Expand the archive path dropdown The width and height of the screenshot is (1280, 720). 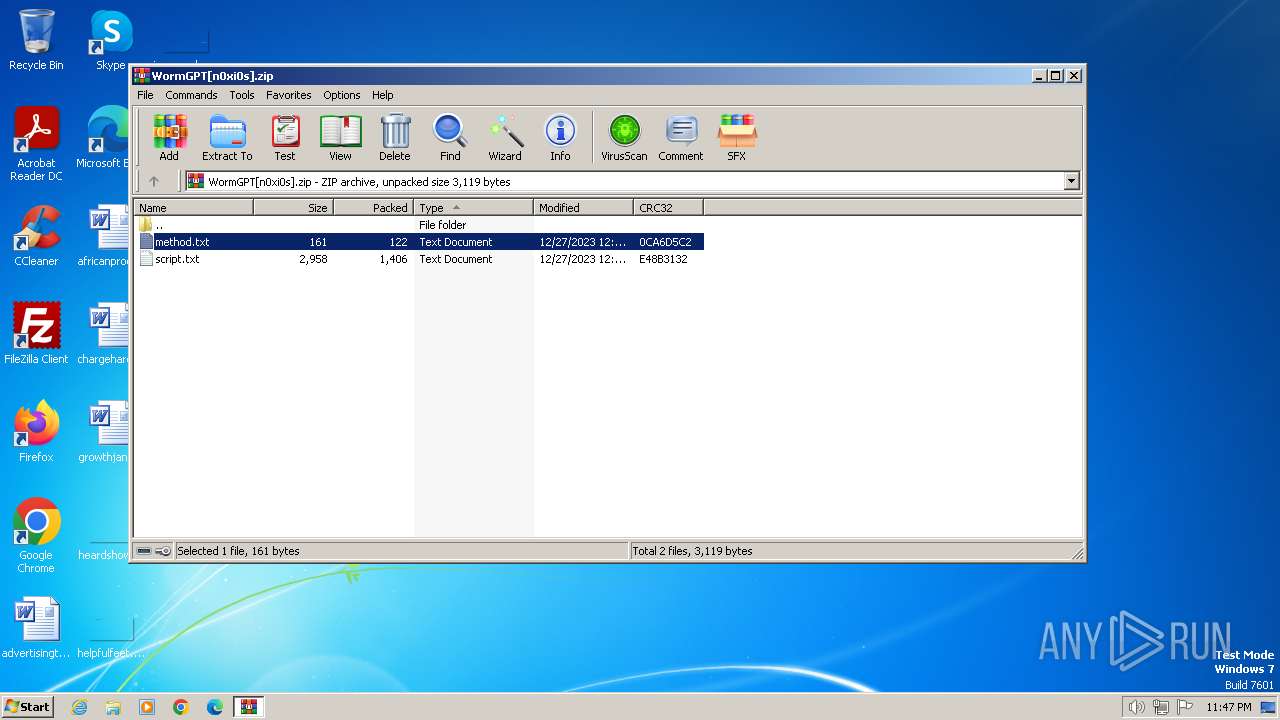click(x=1072, y=181)
